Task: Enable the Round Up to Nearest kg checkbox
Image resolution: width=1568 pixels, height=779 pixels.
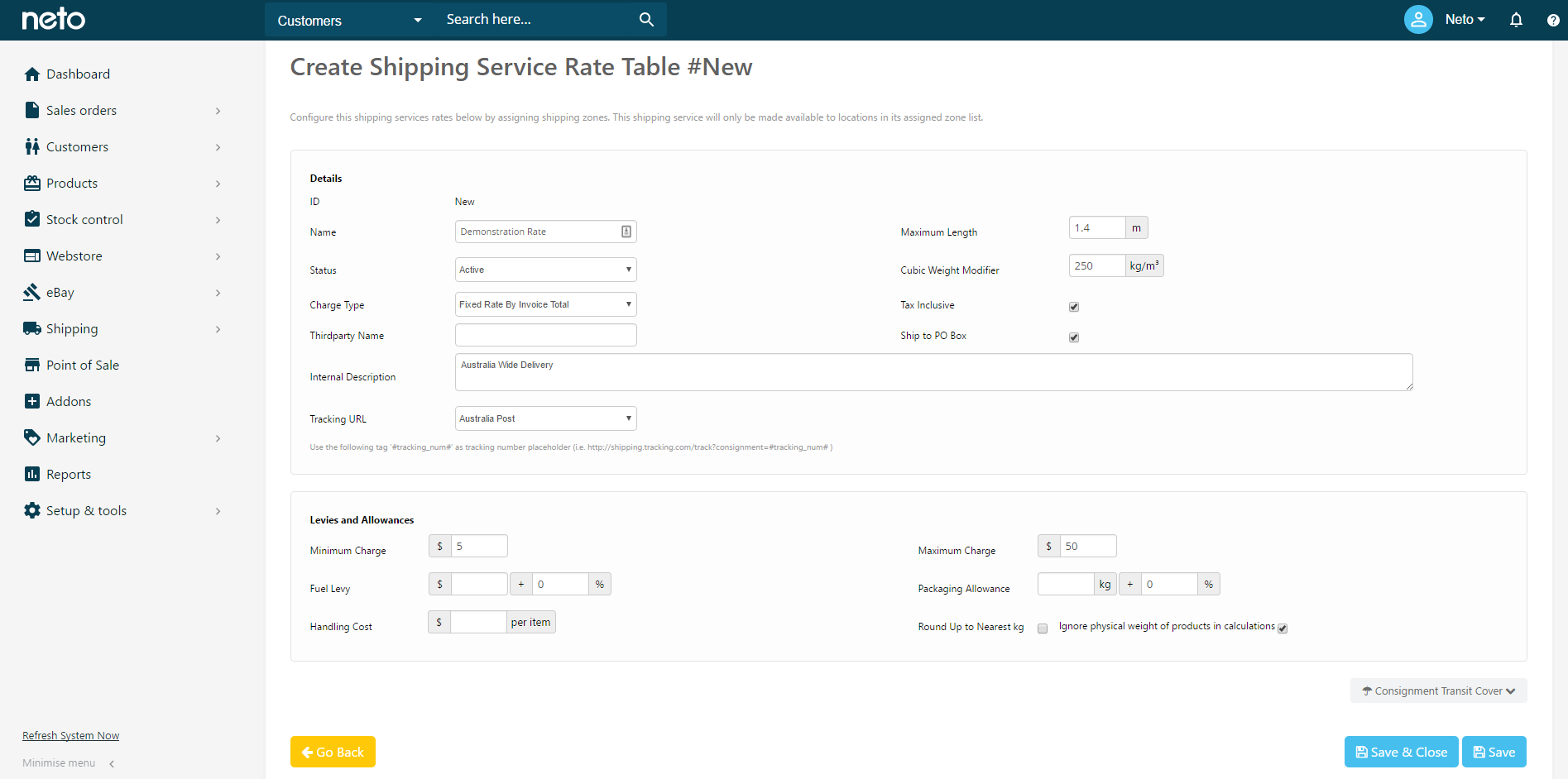Action: coord(1042,628)
